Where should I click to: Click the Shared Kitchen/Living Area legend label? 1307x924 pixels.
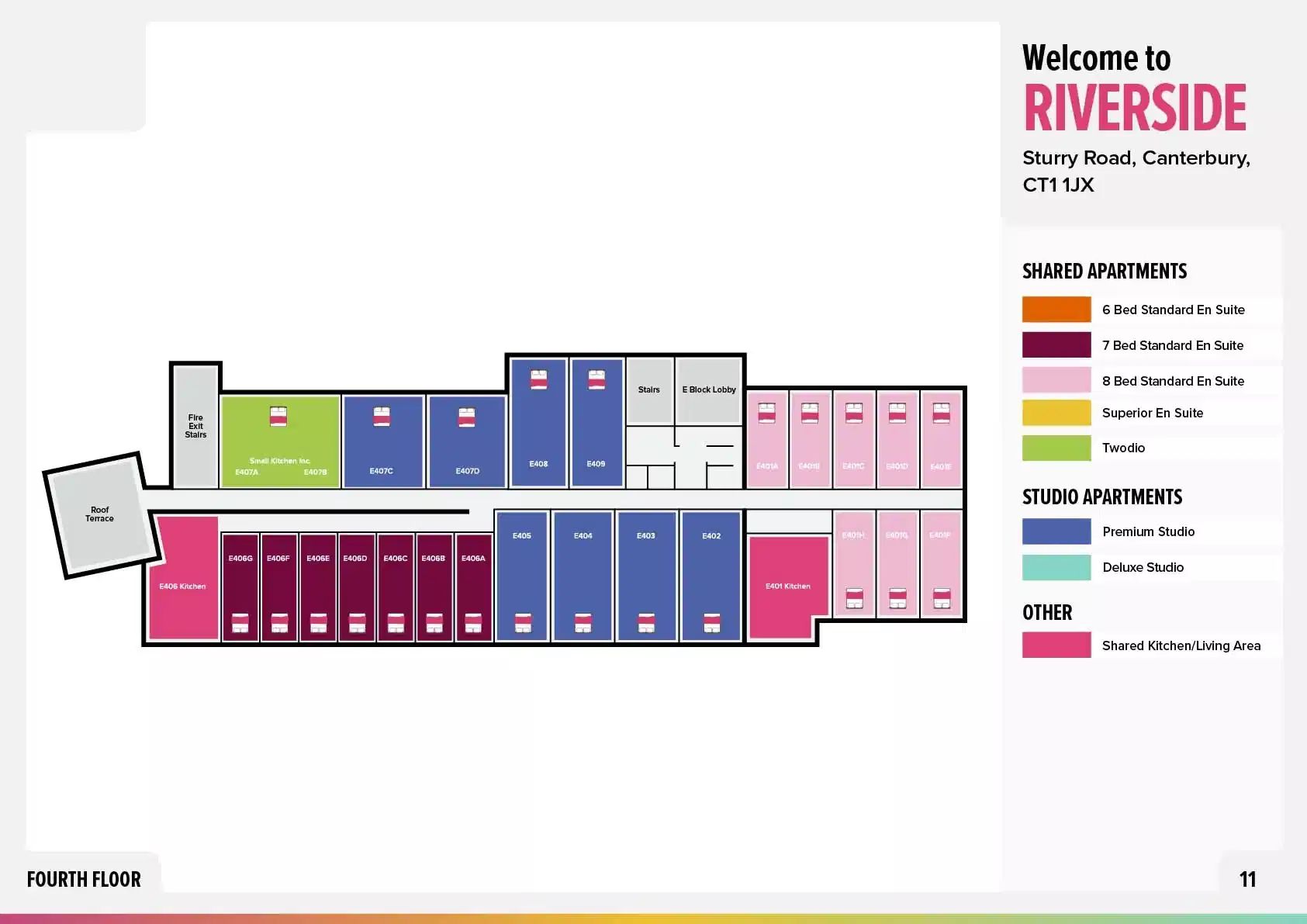pyautogui.click(x=1181, y=645)
